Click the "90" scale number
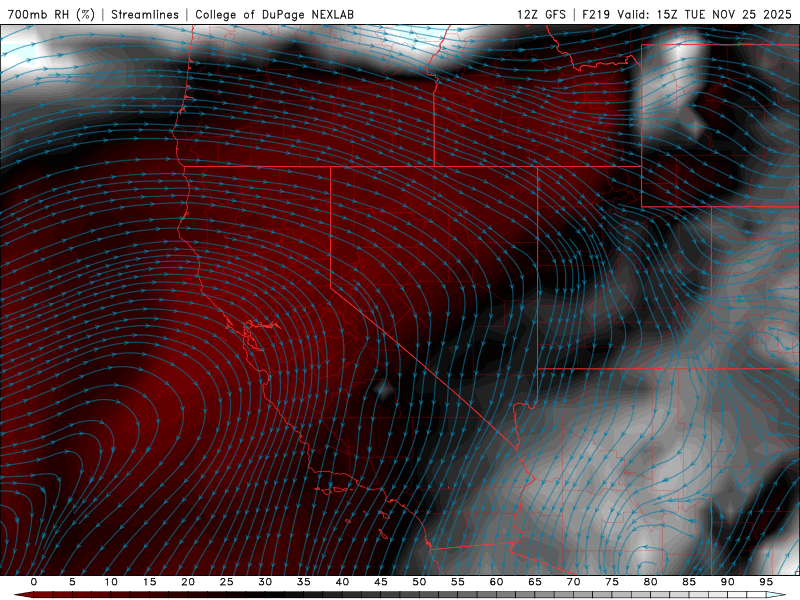This screenshot has height=600, width=800. tap(727, 582)
